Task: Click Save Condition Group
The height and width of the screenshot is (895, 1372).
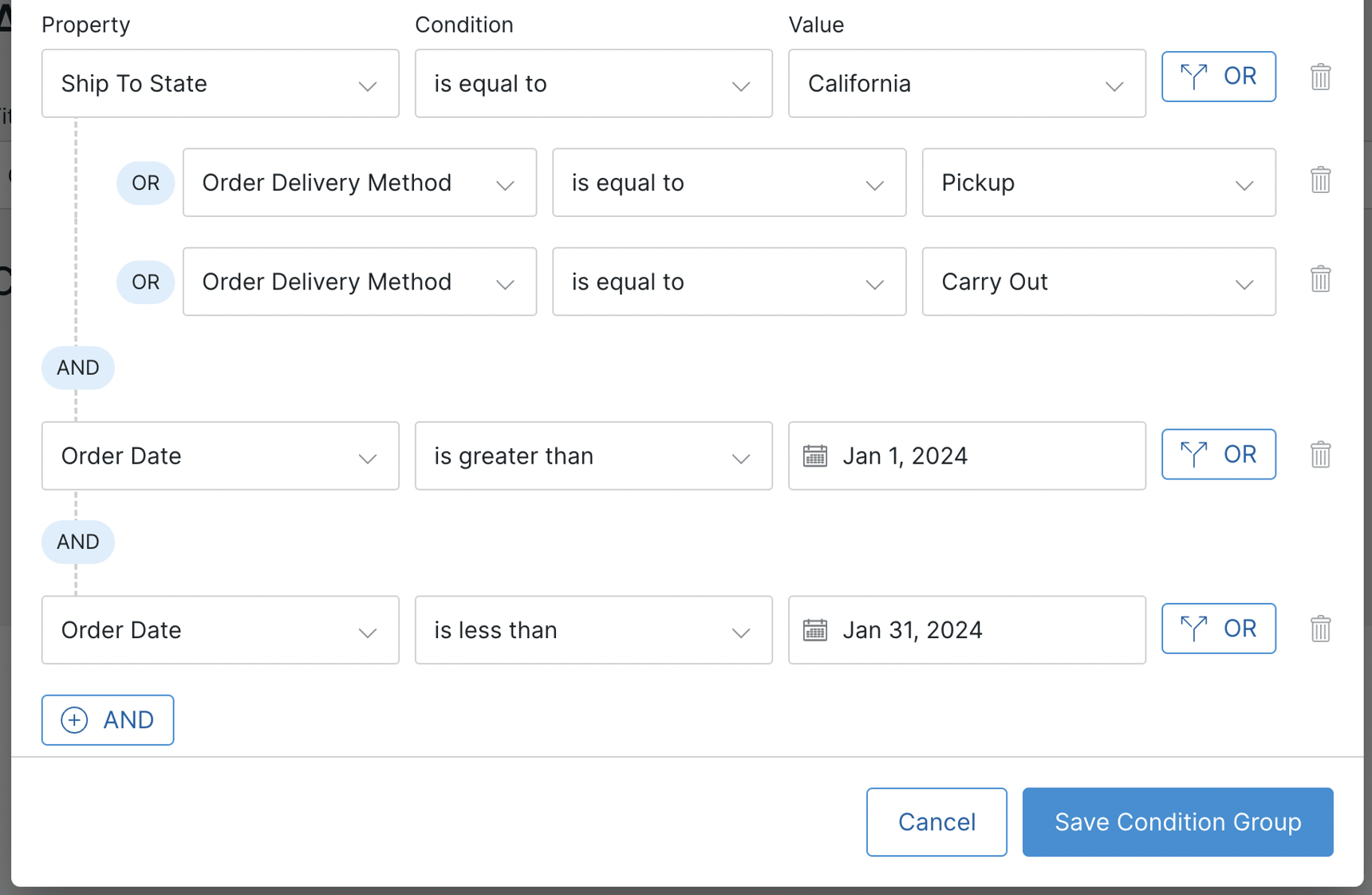Action: 1177,822
